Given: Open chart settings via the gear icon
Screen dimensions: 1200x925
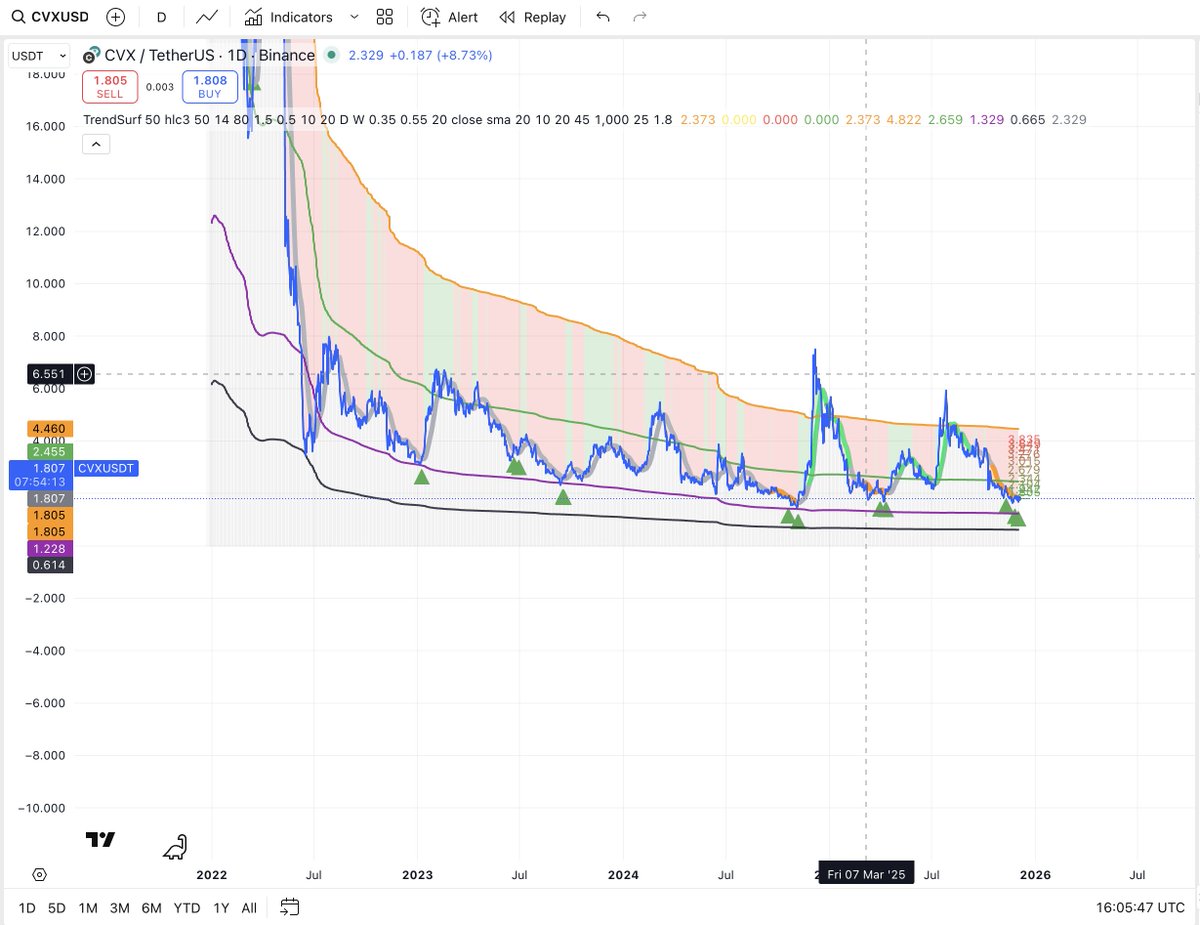Looking at the screenshot, I should pyautogui.click(x=39, y=874).
